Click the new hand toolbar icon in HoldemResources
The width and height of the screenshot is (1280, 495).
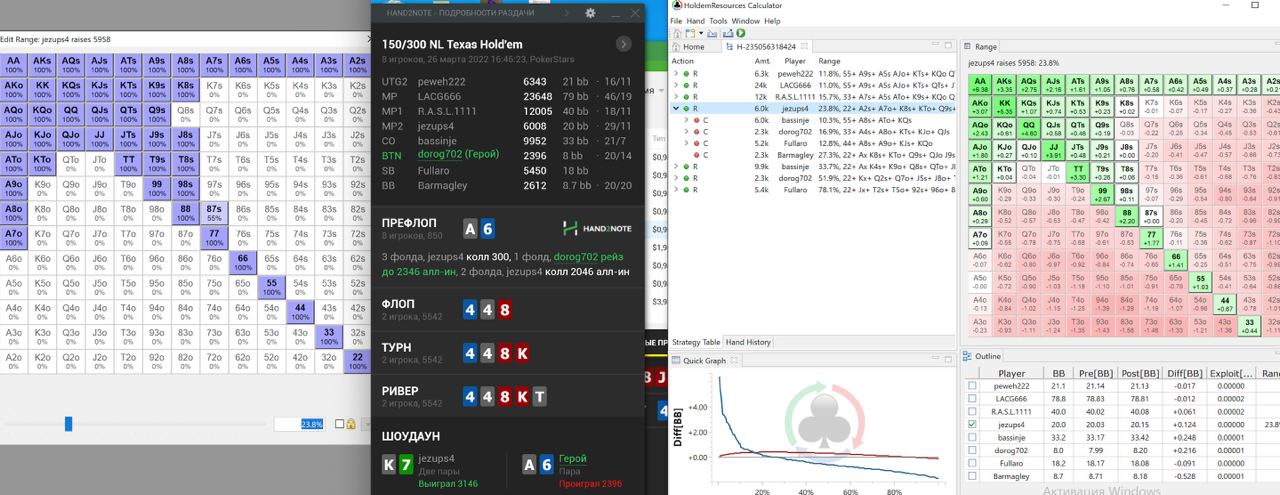690,33
